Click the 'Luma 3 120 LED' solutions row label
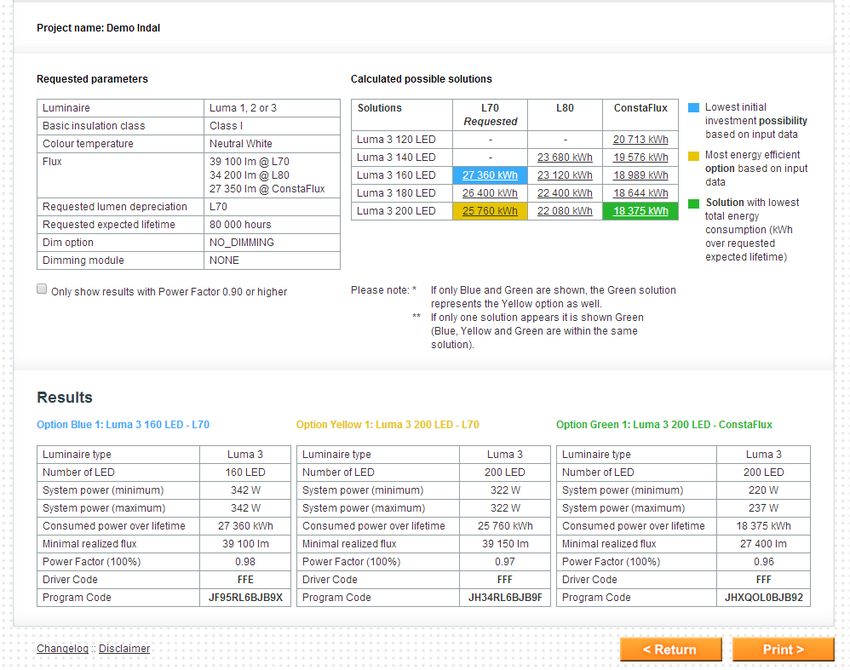The width and height of the screenshot is (850, 670). [x=396, y=139]
